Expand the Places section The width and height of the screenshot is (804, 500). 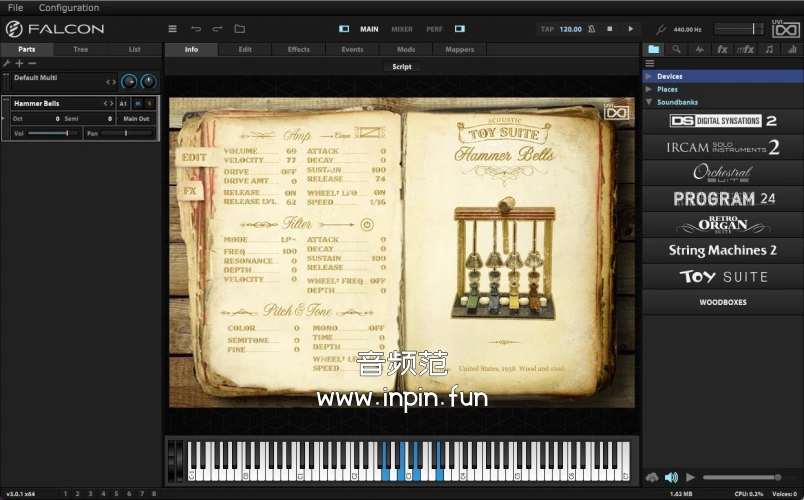click(x=649, y=89)
